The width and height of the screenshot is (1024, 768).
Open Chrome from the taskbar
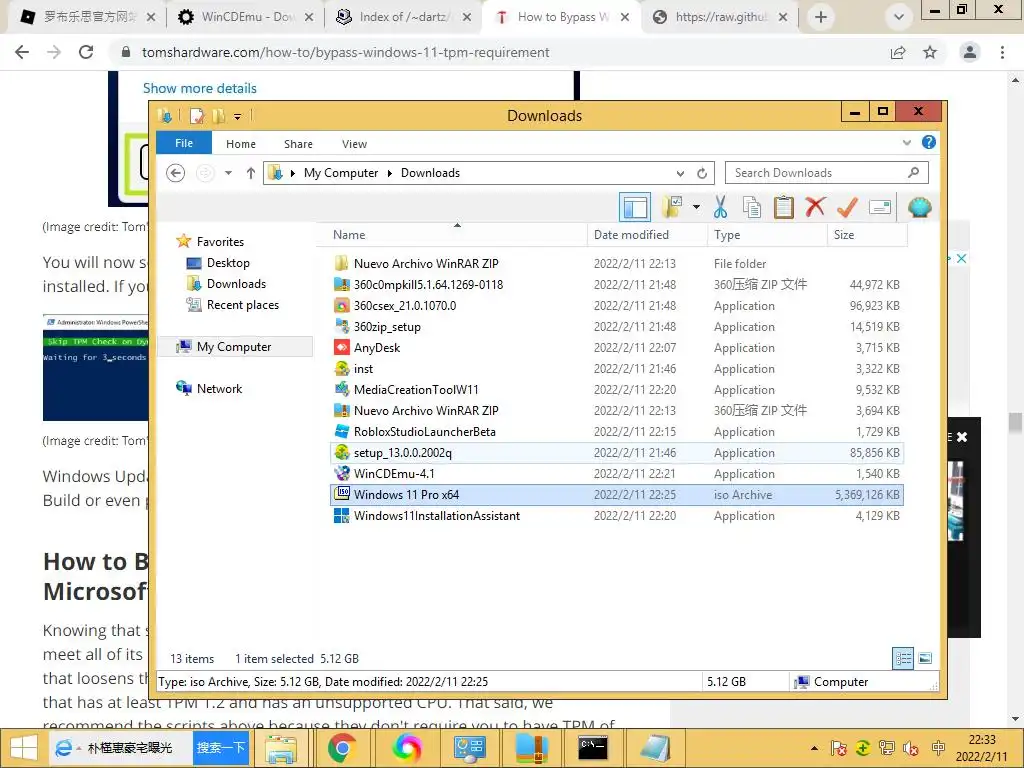point(342,748)
